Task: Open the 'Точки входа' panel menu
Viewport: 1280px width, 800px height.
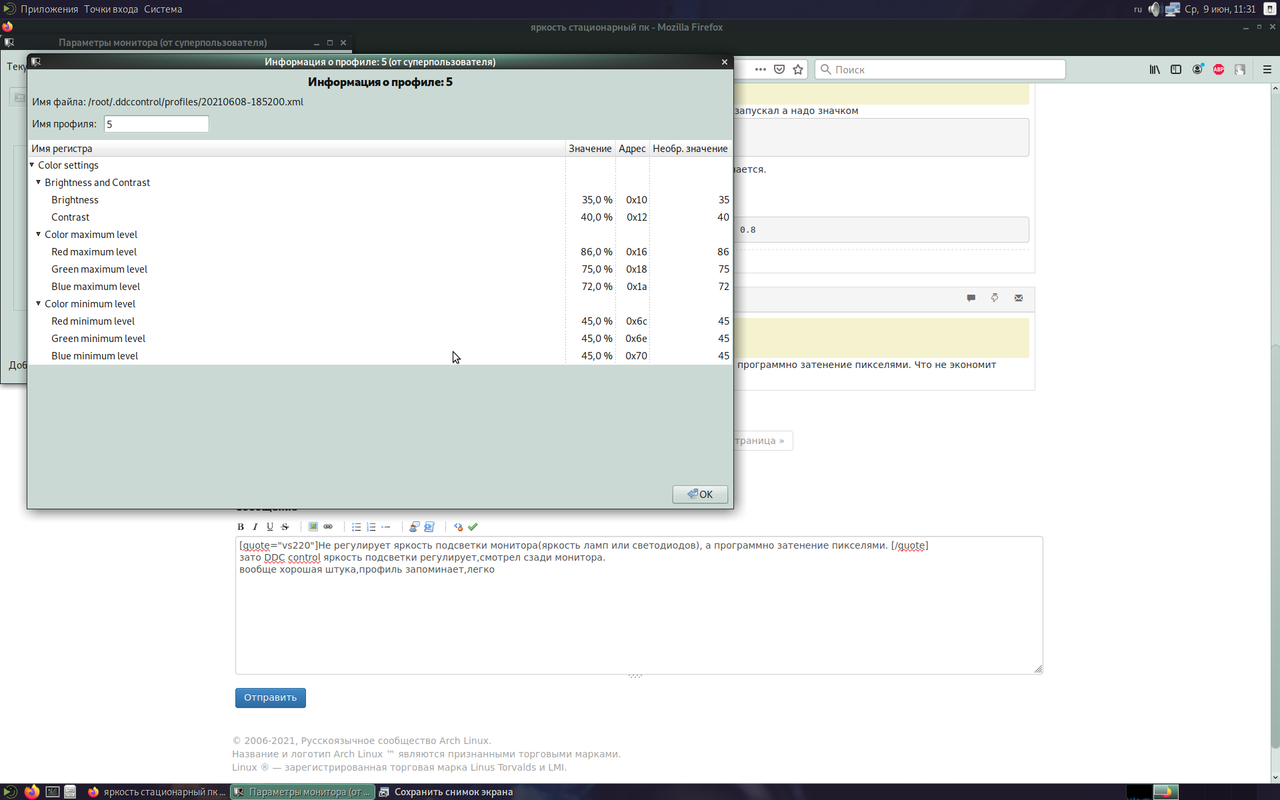Action: 112,9
